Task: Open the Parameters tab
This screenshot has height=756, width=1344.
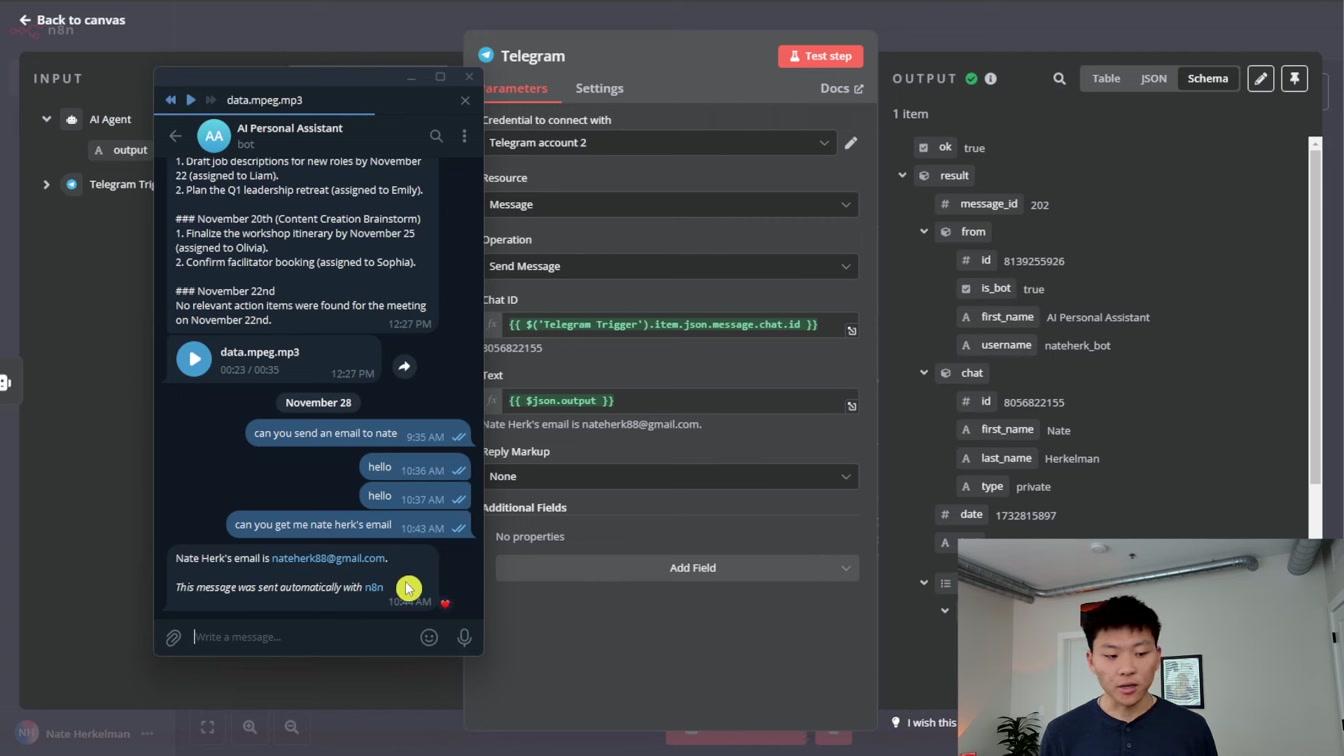Action: point(515,88)
